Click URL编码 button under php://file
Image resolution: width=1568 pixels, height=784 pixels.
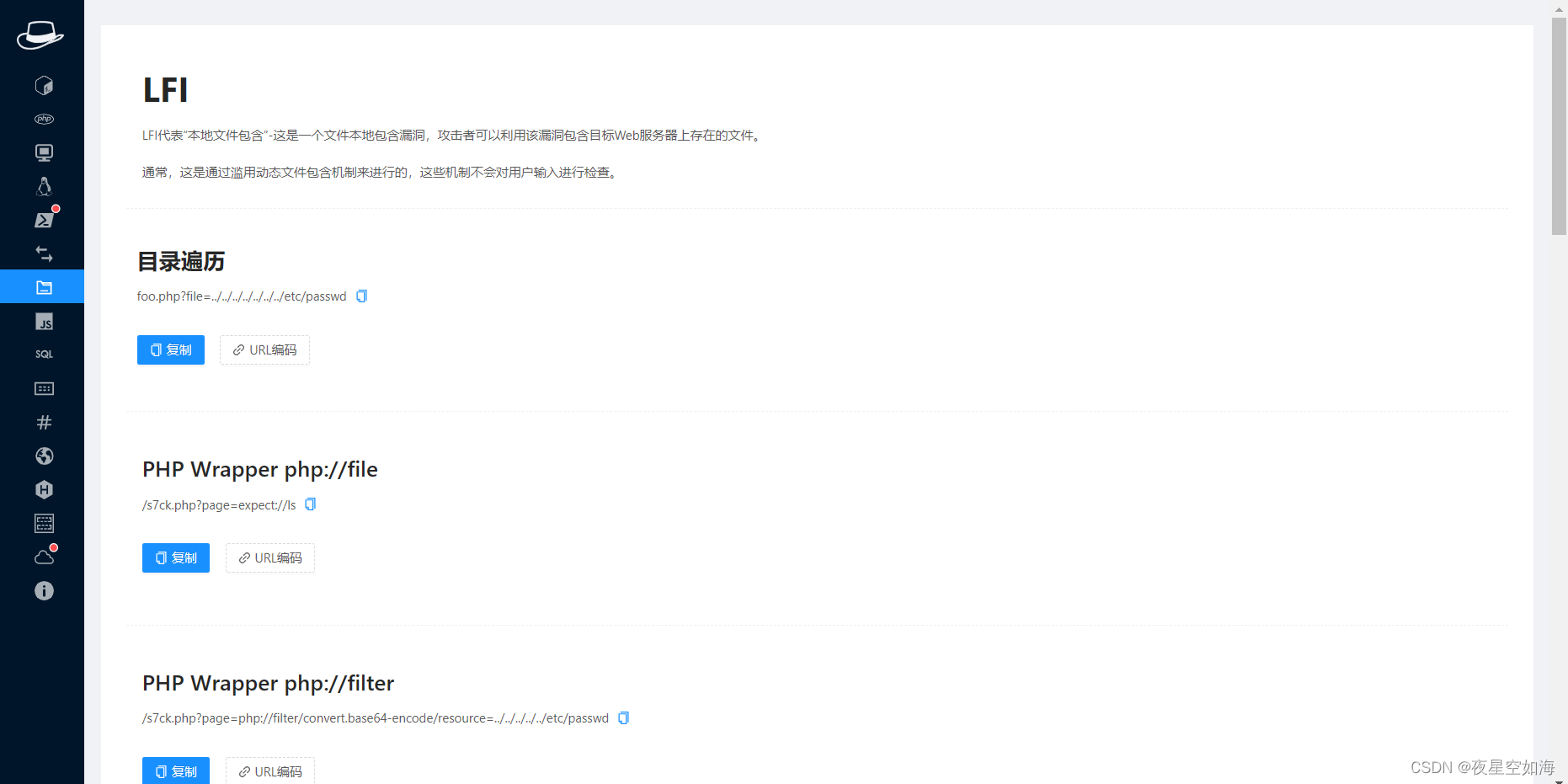[270, 557]
